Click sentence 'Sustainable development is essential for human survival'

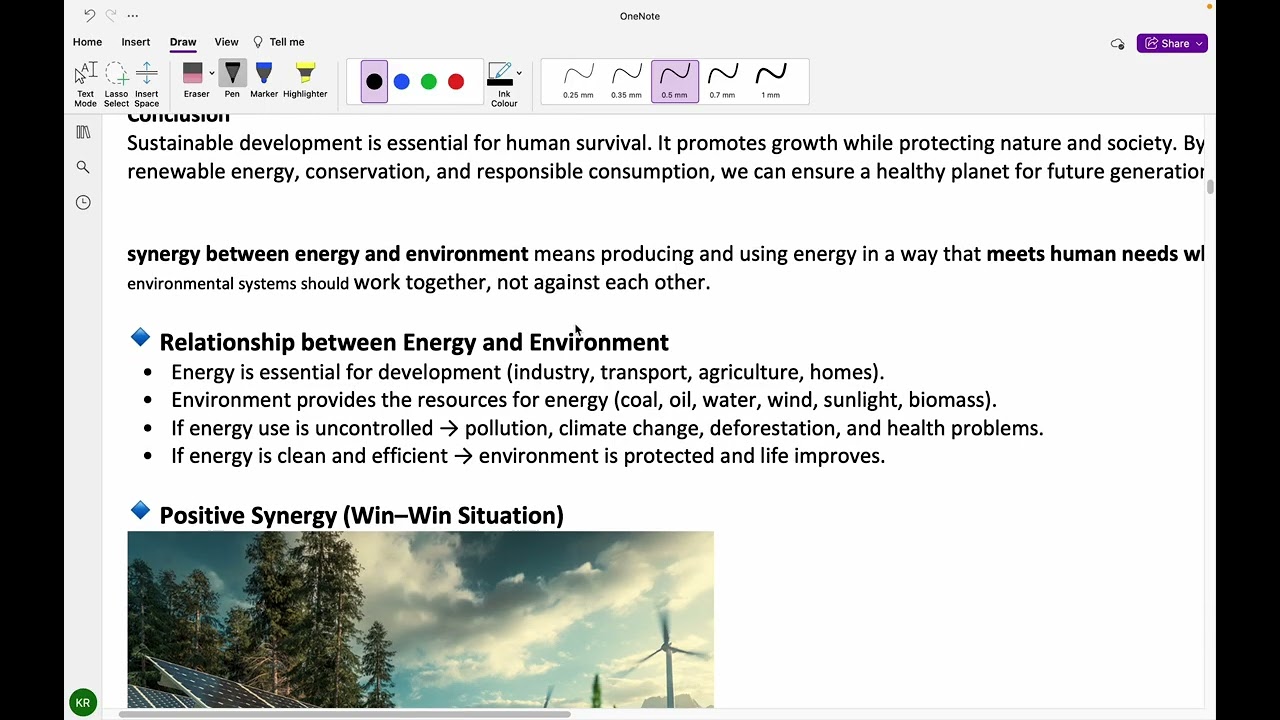[389, 143]
